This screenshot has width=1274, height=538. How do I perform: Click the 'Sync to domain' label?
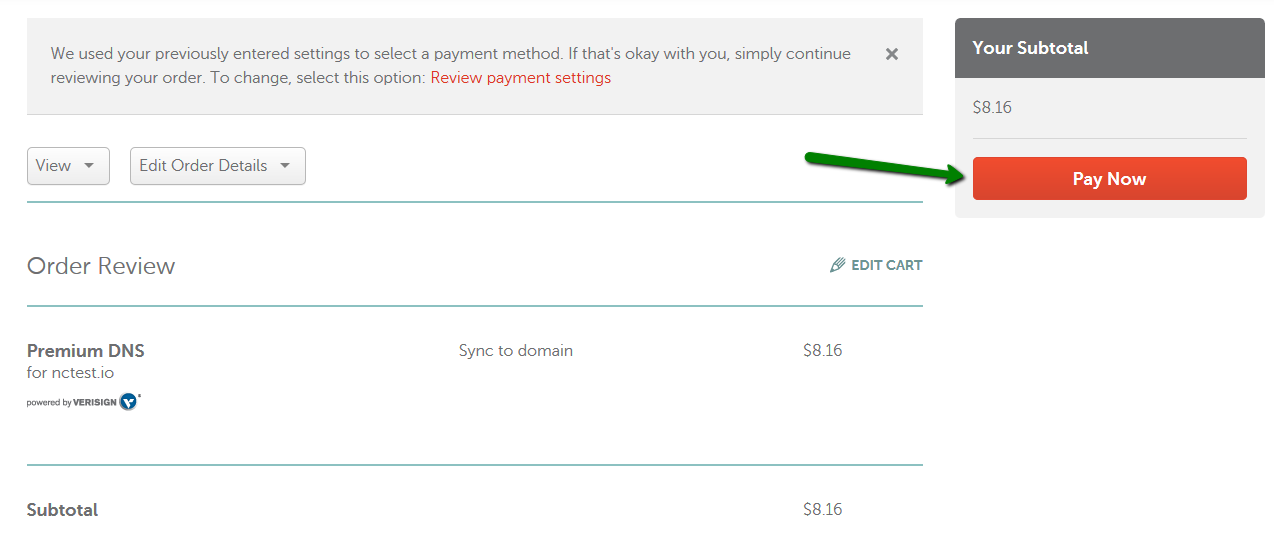[516, 351]
